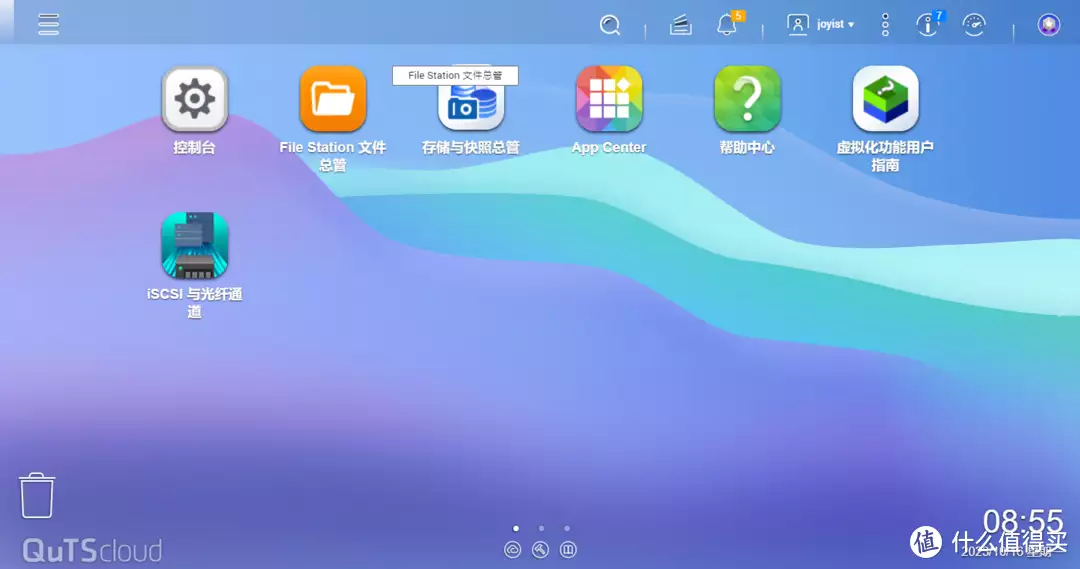
Task: Open the dashboard gauge icon
Action: click(x=974, y=25)
